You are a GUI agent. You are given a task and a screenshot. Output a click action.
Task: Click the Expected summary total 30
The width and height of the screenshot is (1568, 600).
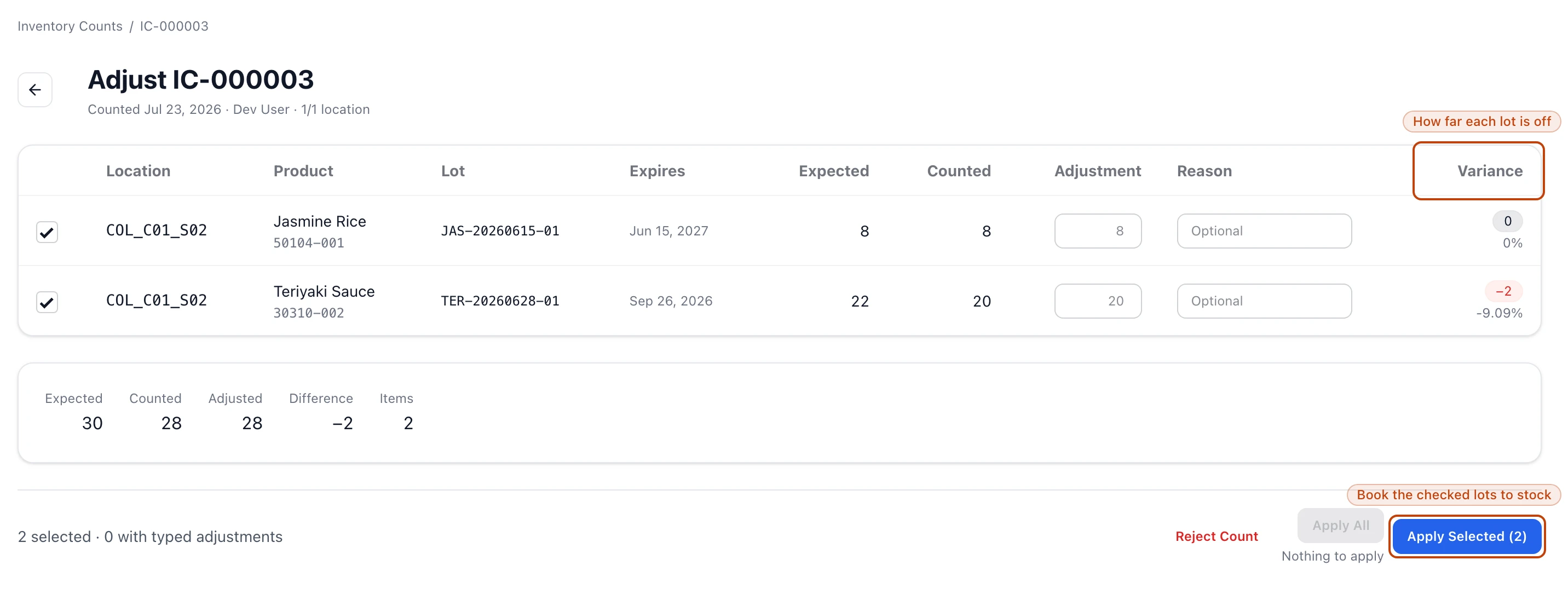(x=92, y=423)
